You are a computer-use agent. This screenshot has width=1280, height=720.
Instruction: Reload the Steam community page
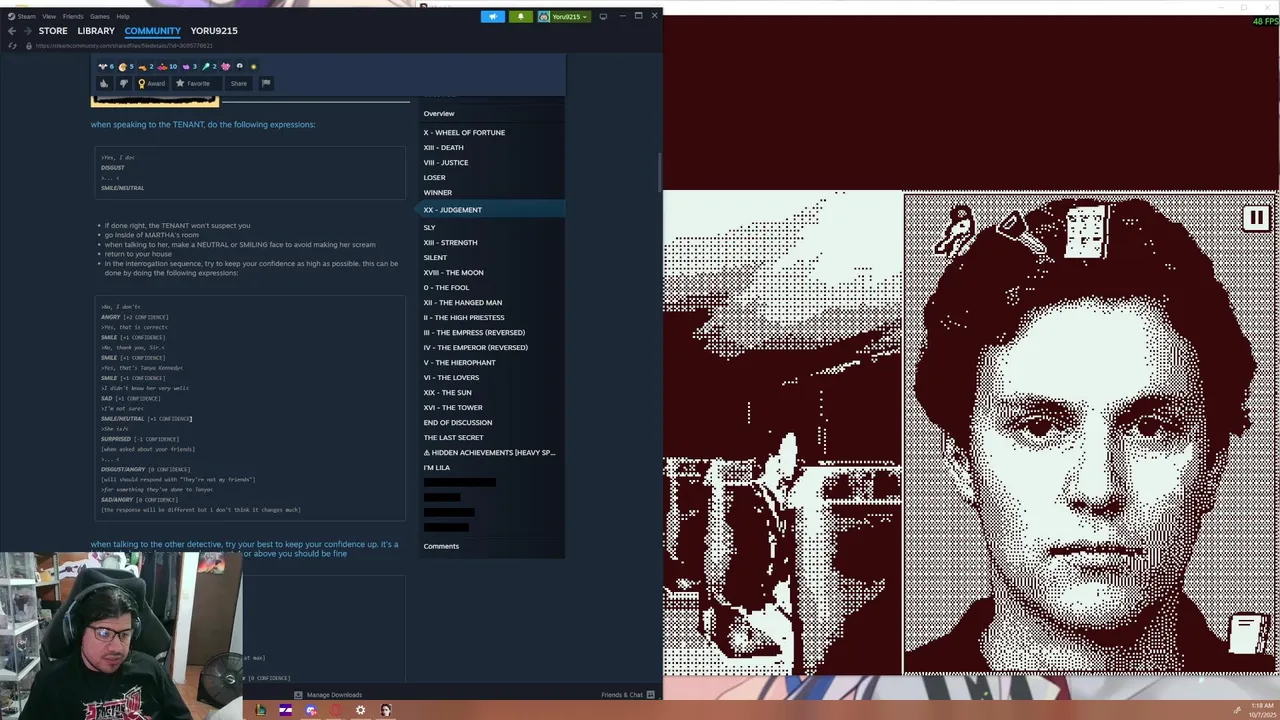(x=12, y=46)
